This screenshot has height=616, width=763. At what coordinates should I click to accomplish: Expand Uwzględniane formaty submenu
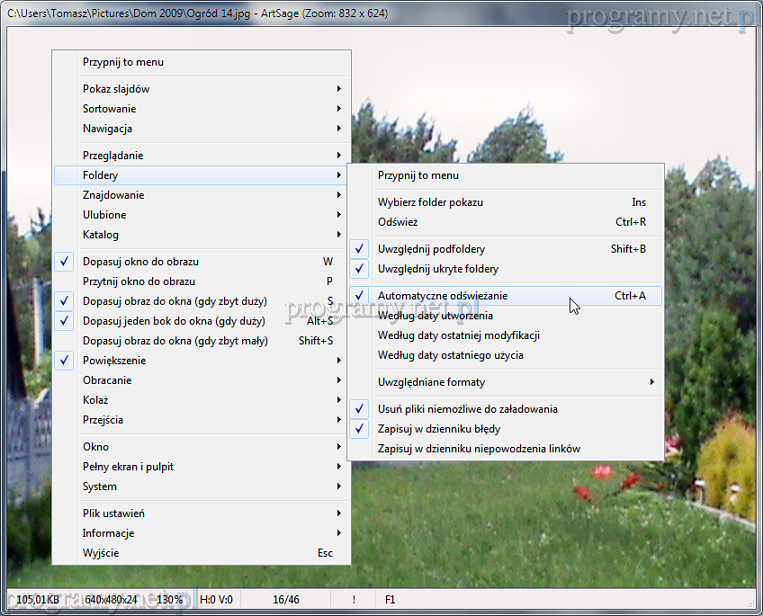(x=431, y=382)
